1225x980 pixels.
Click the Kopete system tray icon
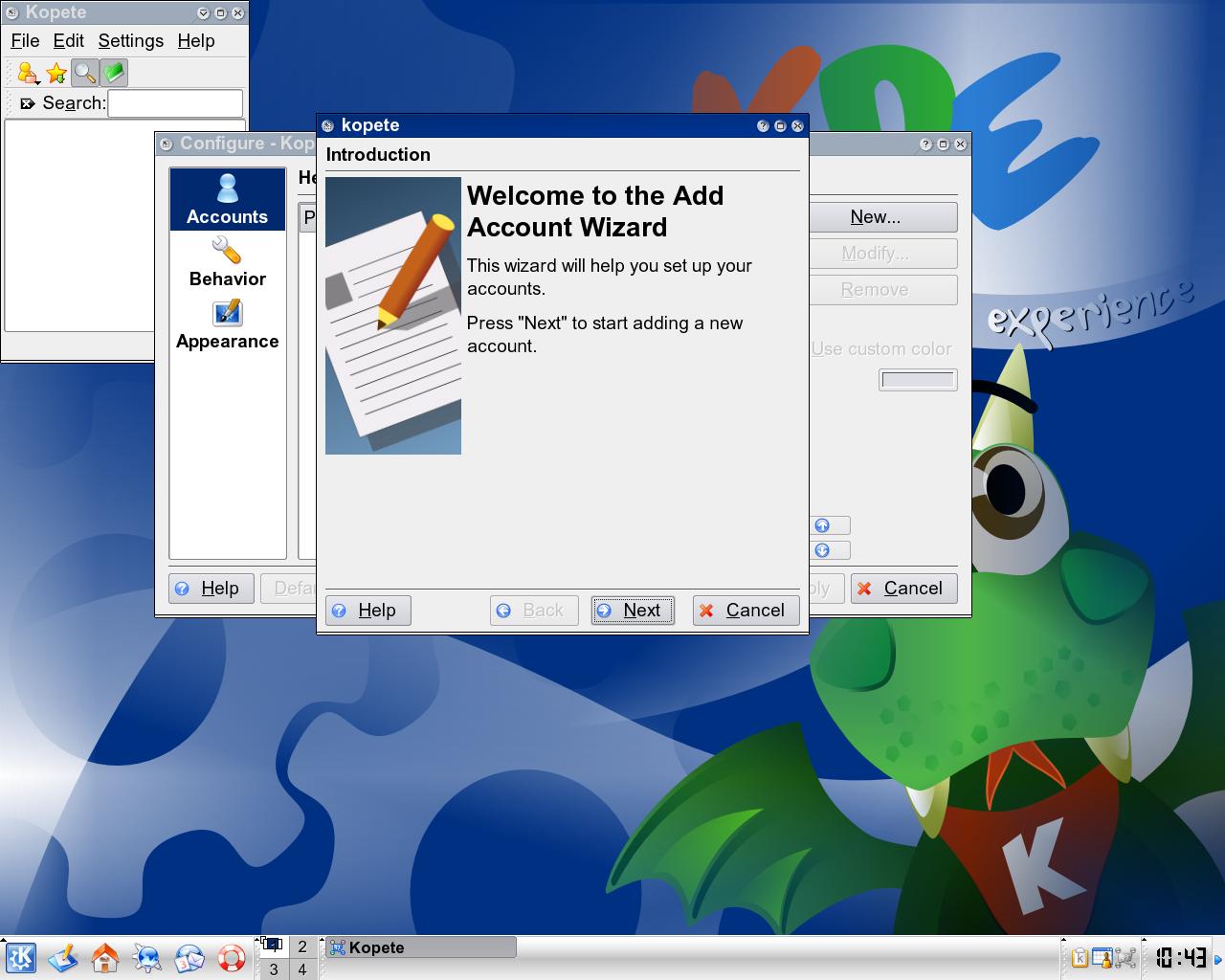click(1125, 958)
